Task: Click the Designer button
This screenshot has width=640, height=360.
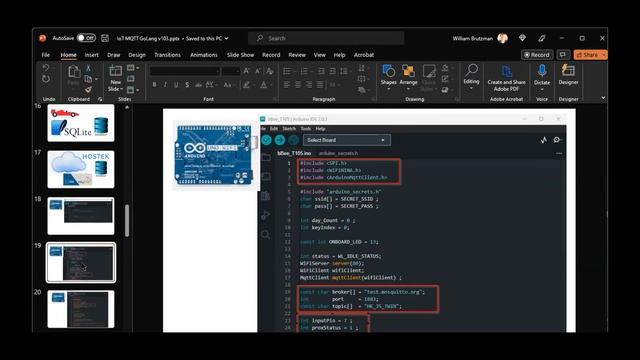Action: [568, 74]
